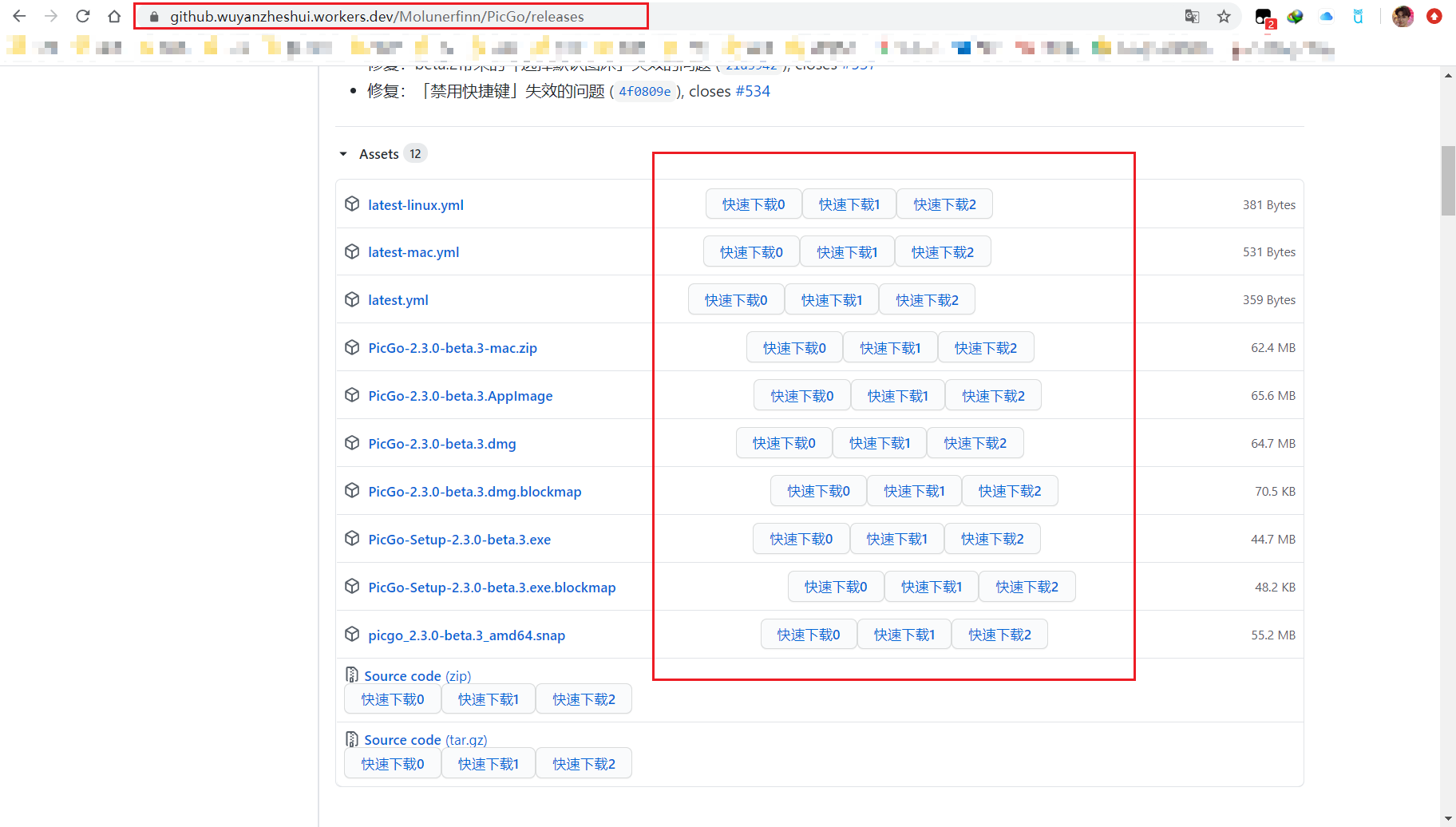Screen dimensions: 1456x827
Task: Click the package icon beside PicGo-2.3.0-beta.3.dmg
Action: [x=352, y=442]
